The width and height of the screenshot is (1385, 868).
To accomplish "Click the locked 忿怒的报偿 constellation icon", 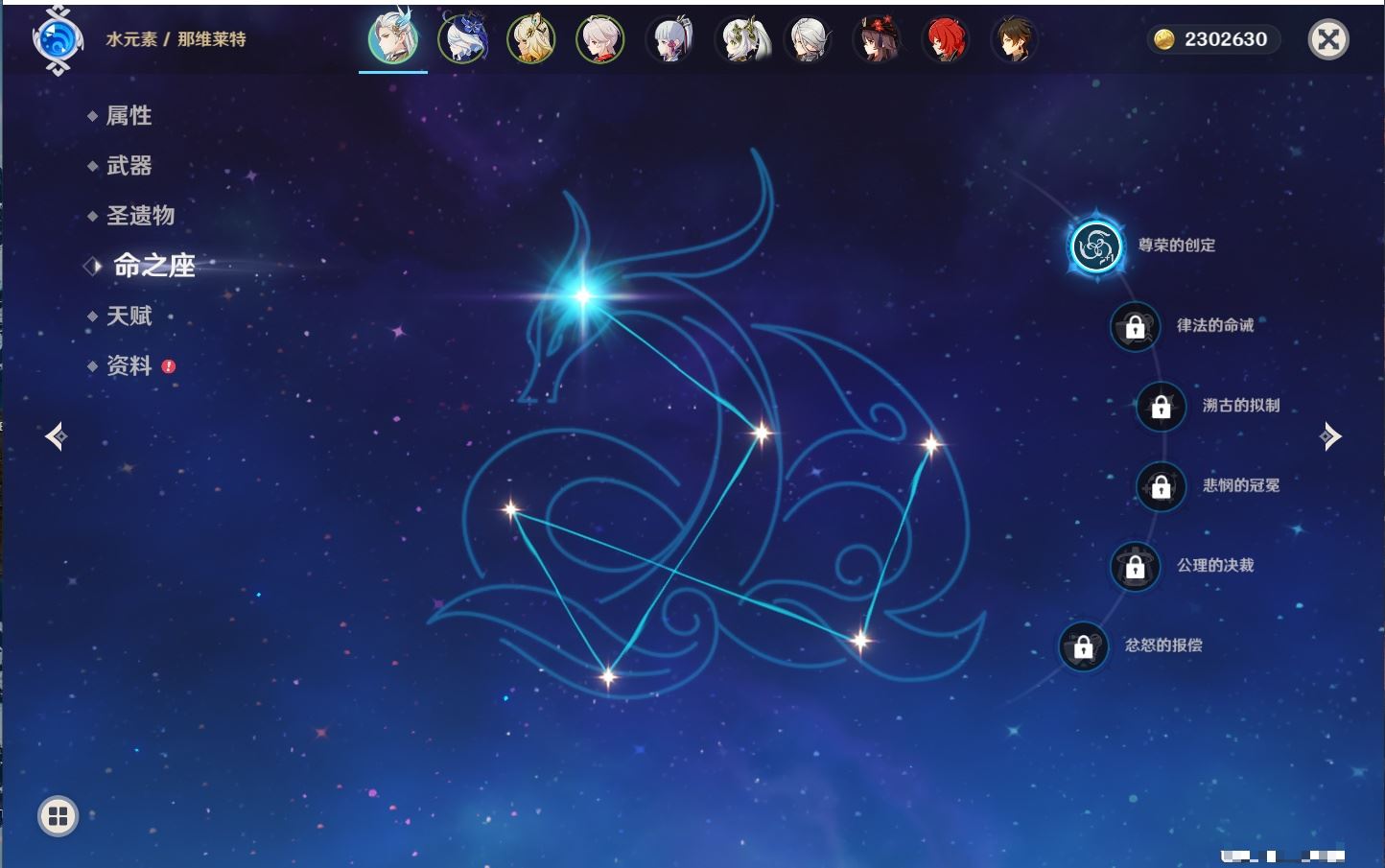I will point(1083,646).
